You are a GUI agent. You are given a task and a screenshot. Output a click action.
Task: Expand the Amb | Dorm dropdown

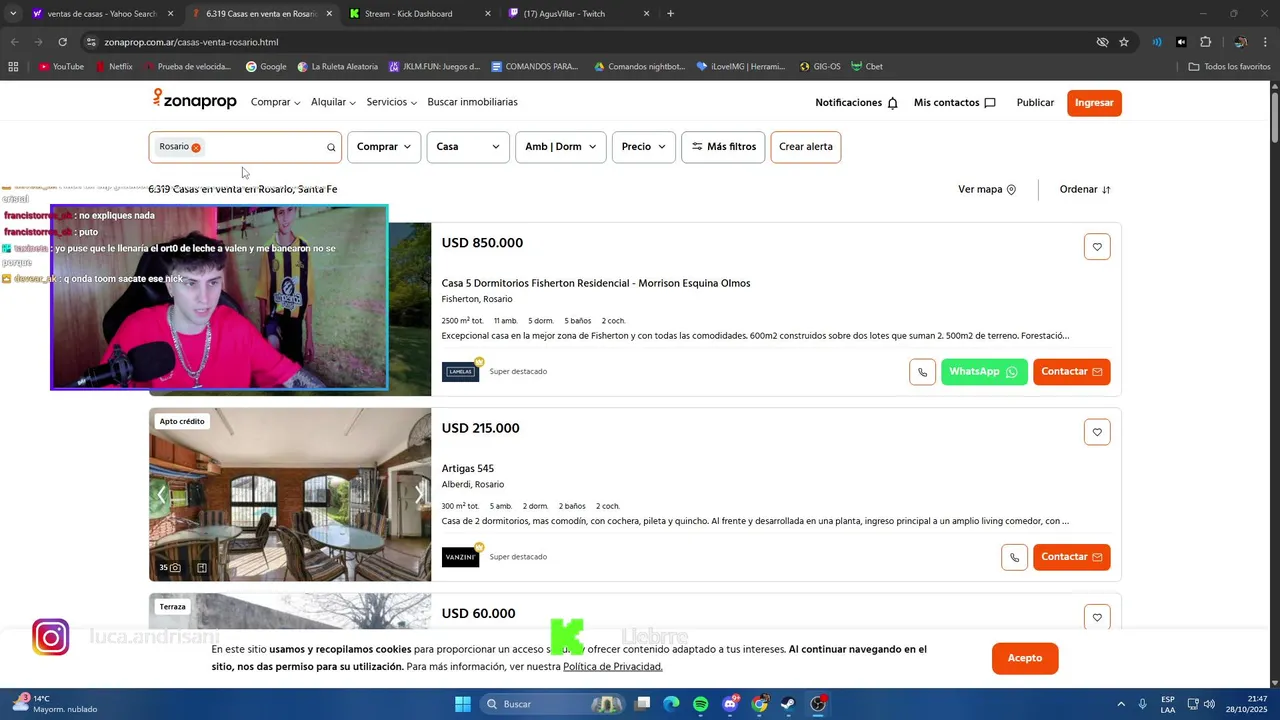pyautogui.click(x=560, y=147)
